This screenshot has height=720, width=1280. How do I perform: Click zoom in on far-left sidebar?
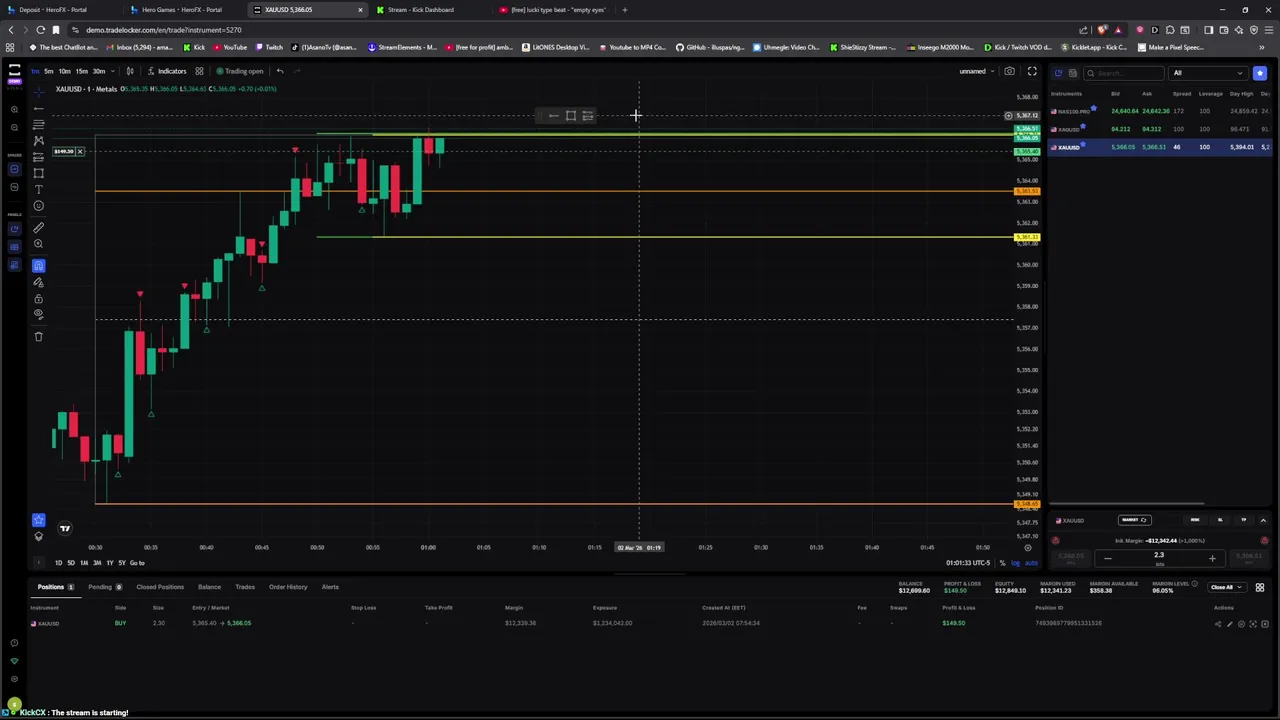(x=14, y=109)
